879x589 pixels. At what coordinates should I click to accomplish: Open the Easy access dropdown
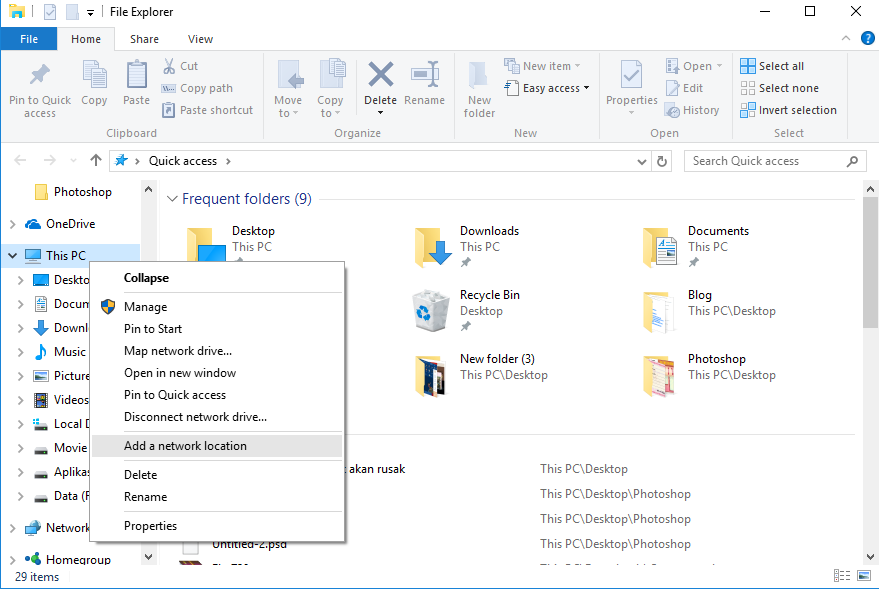tap(586, 88)
